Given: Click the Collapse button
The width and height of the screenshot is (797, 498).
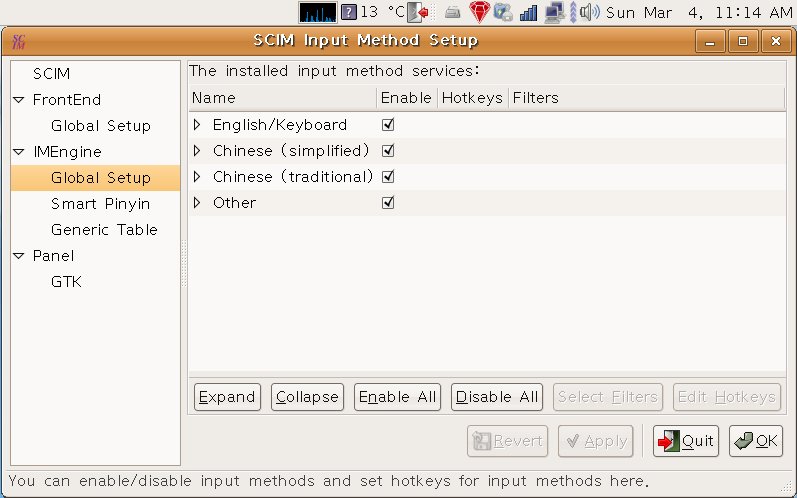Looking at the screenshot, I should click(x=308, y=397).
